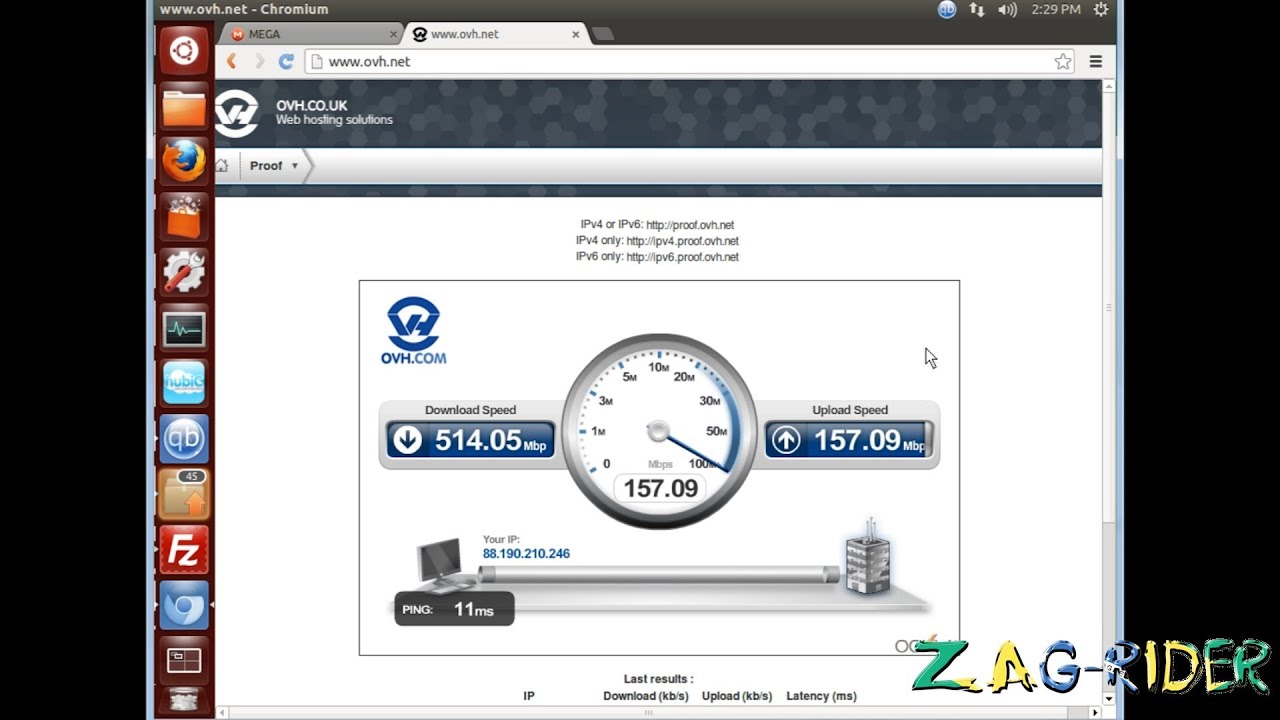Click the Upload Speed 157.09 readout
The height and width of the screenshot is (720, 1280).
coord(849,440)
